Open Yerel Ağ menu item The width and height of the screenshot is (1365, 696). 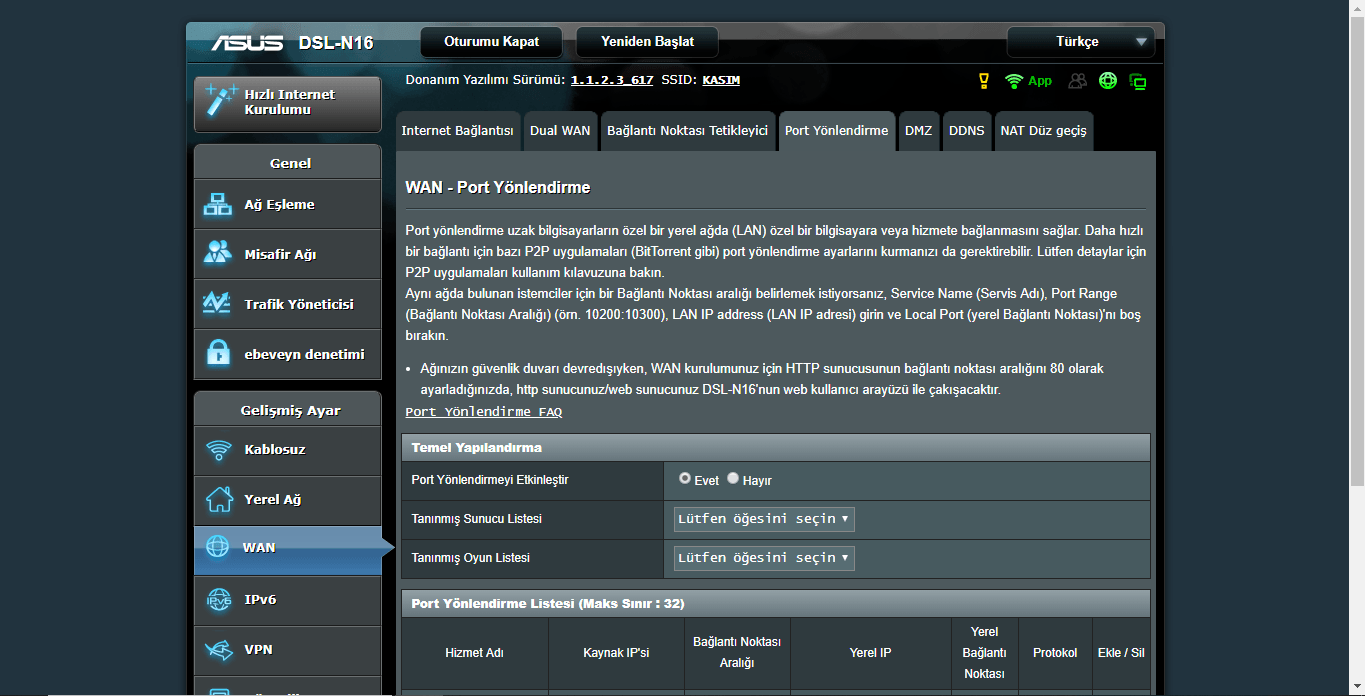tap(287, 500)
